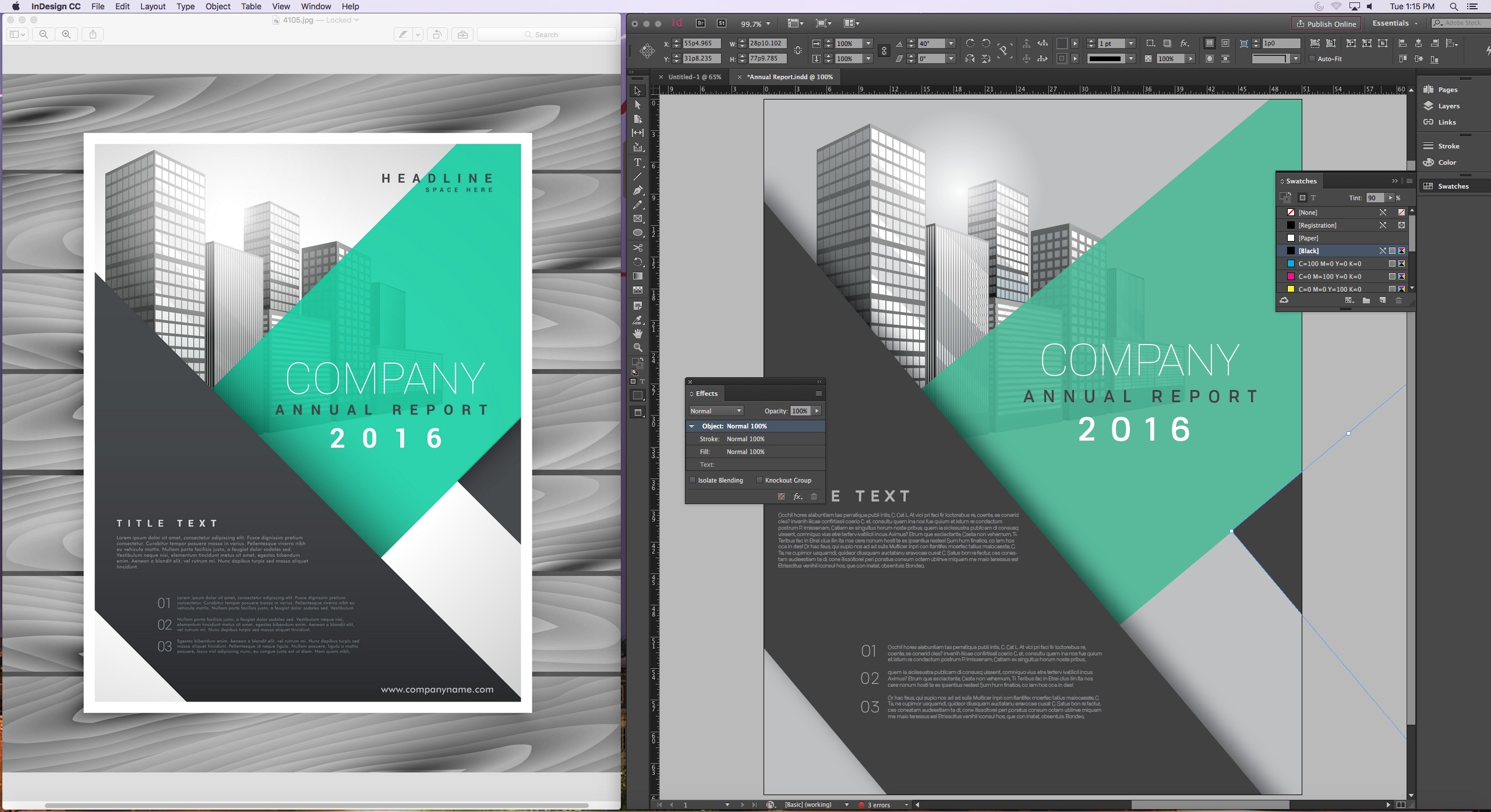
Task: Open the Layout menu
Action: (153, 6)
